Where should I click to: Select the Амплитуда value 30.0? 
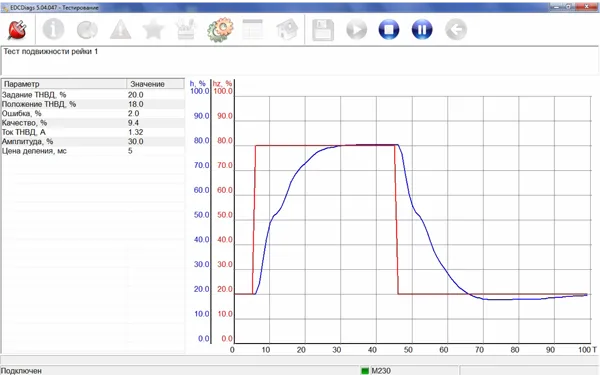click(x=136, y=142)
